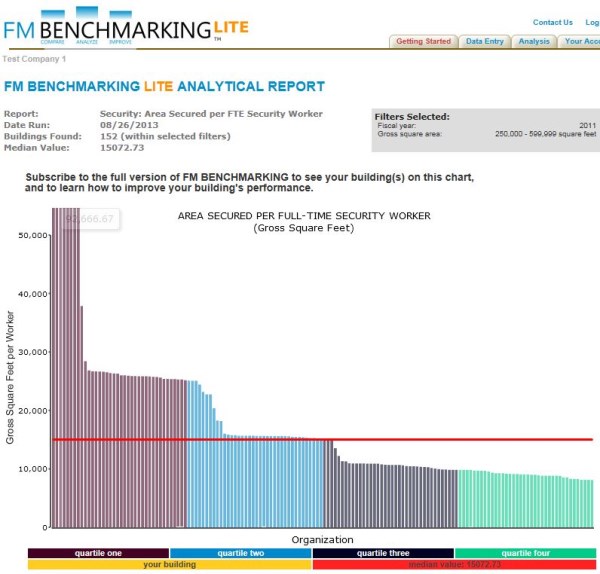
Task: Select the Your Account tab
Action: point(579,41)
